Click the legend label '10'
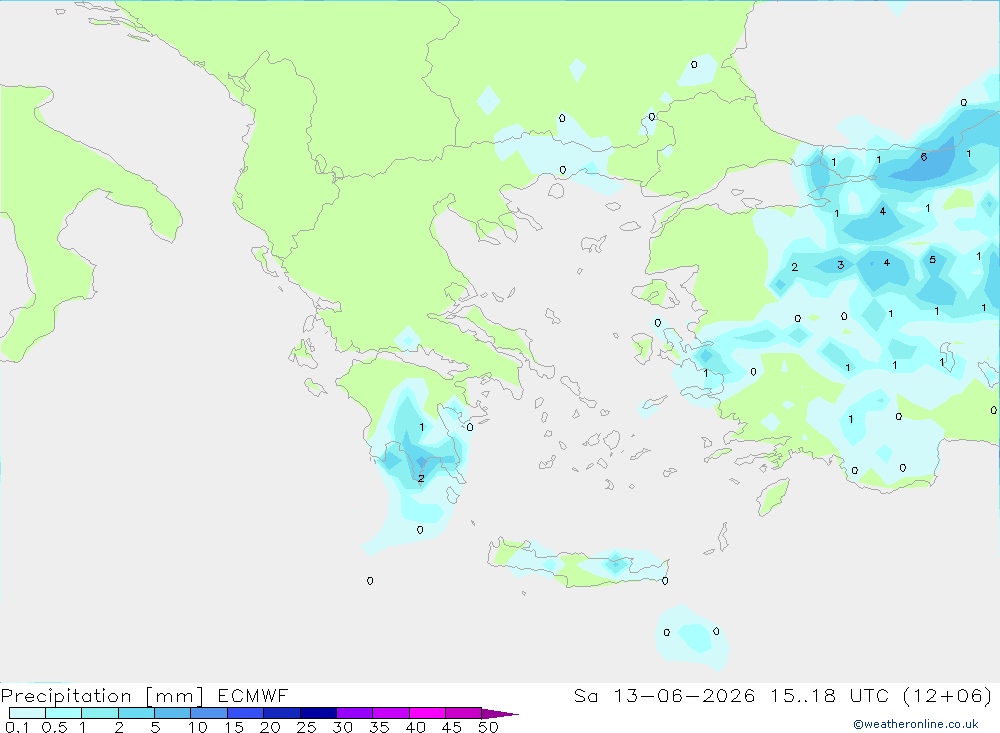Screen dimensions: 1000x733 coord(198,727)
